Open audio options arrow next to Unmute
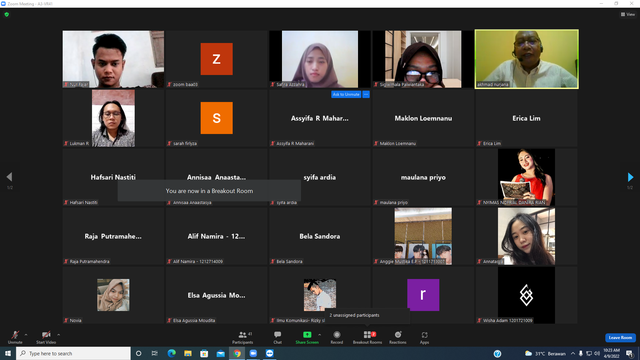Image resolution: width=640 pixels, height=360 pixels. pos(26,335)
